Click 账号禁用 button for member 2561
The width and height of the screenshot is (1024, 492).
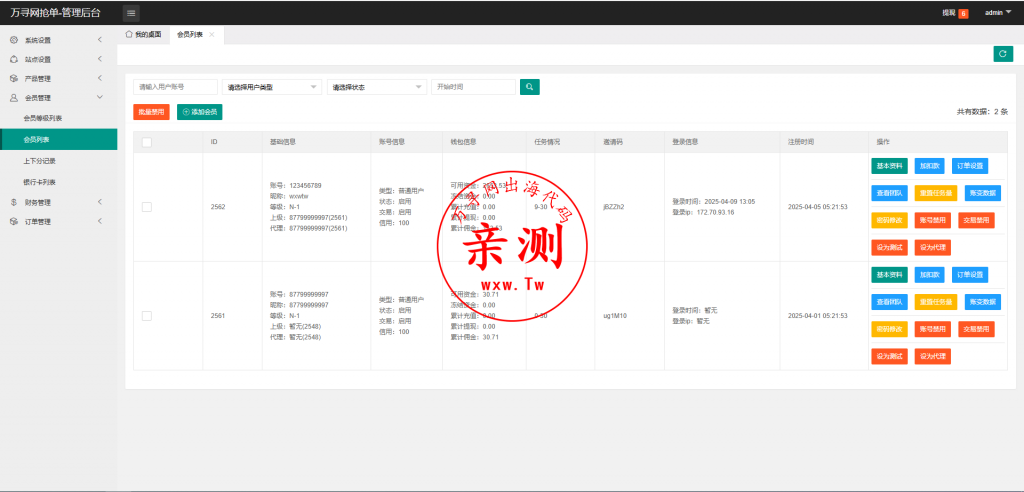[933, 329]
